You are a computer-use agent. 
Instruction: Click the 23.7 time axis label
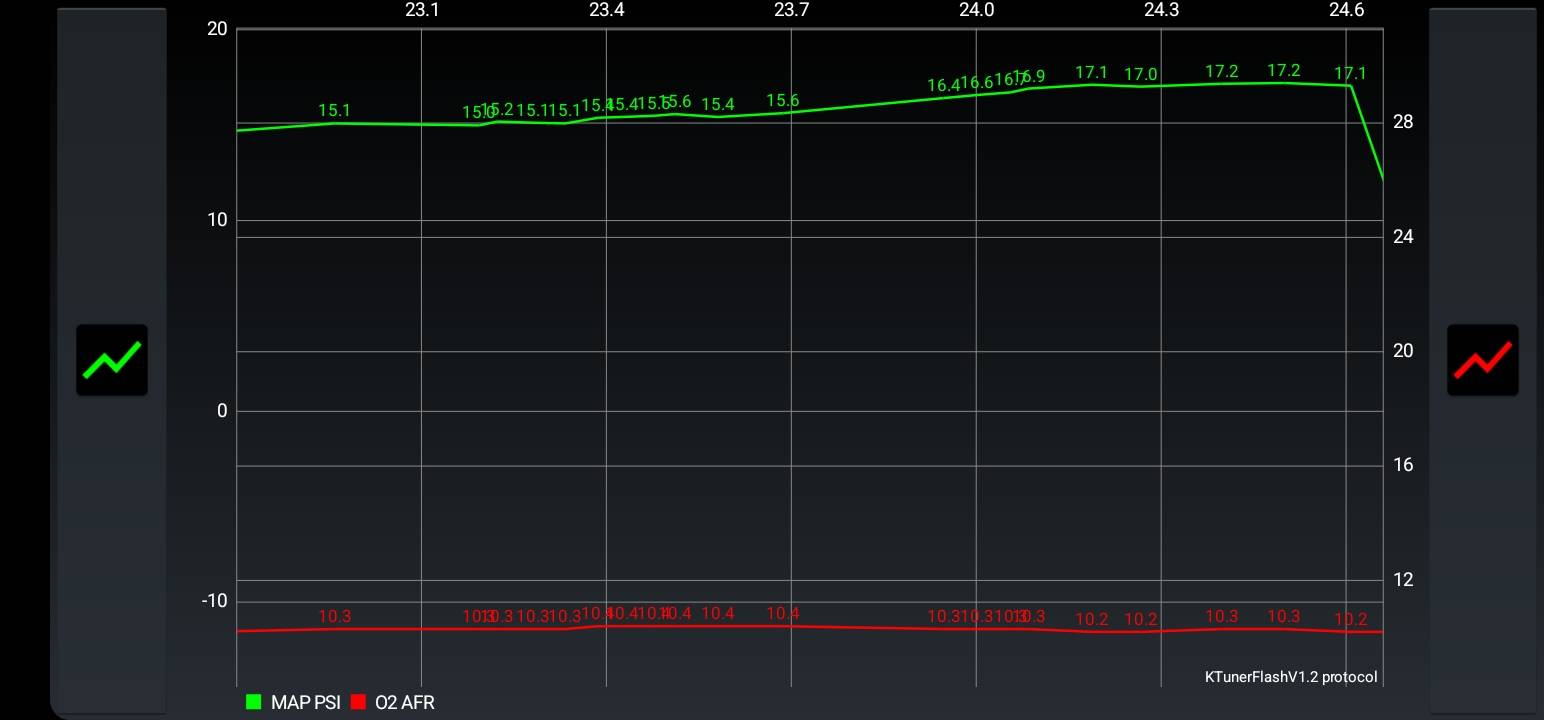pos(792,10)
